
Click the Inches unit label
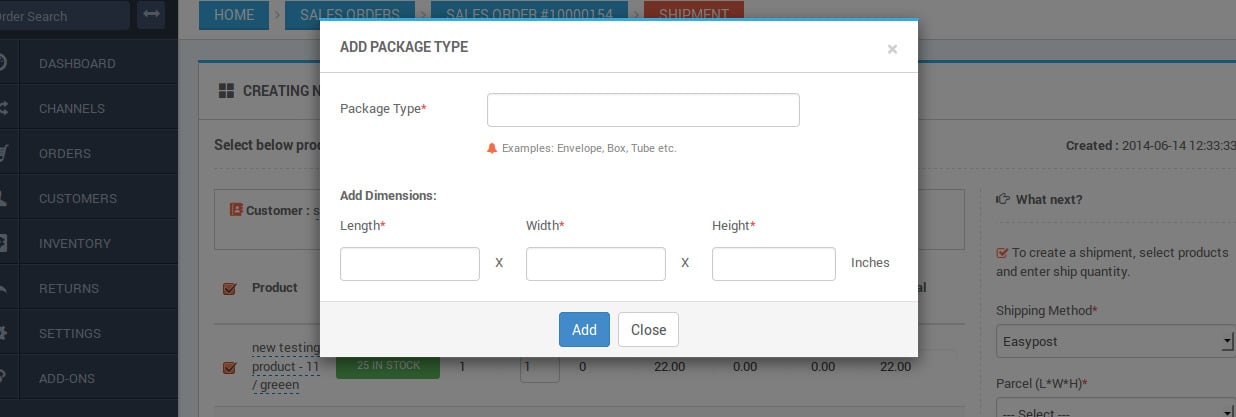click(x=870, y=263)
